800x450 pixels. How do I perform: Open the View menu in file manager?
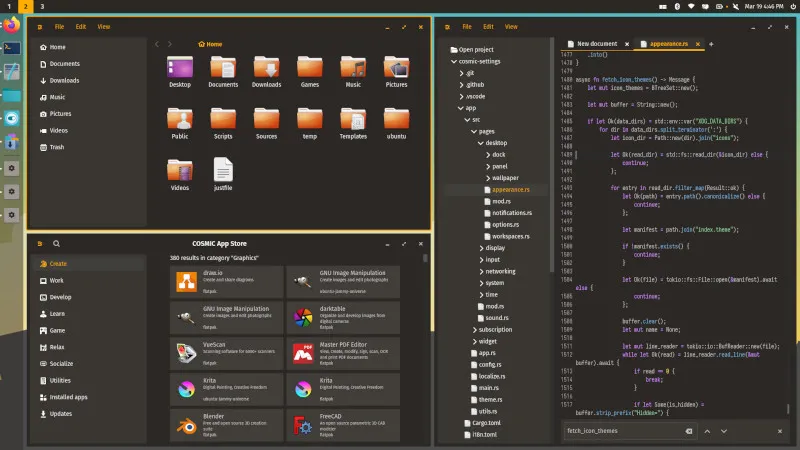click(104, 27)
